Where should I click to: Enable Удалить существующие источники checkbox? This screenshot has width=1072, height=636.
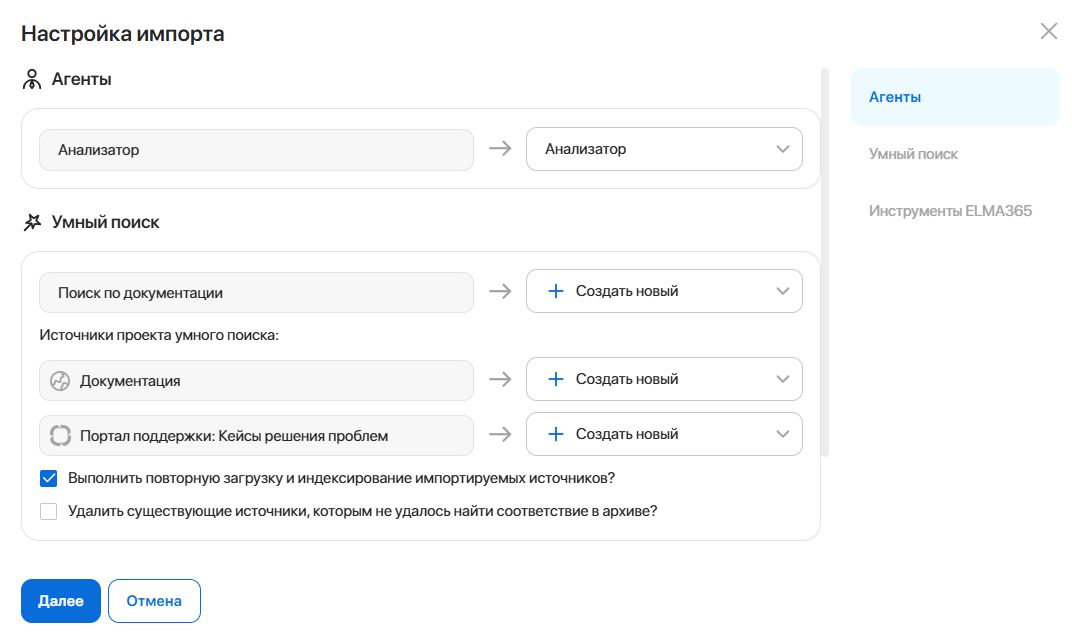49,512
